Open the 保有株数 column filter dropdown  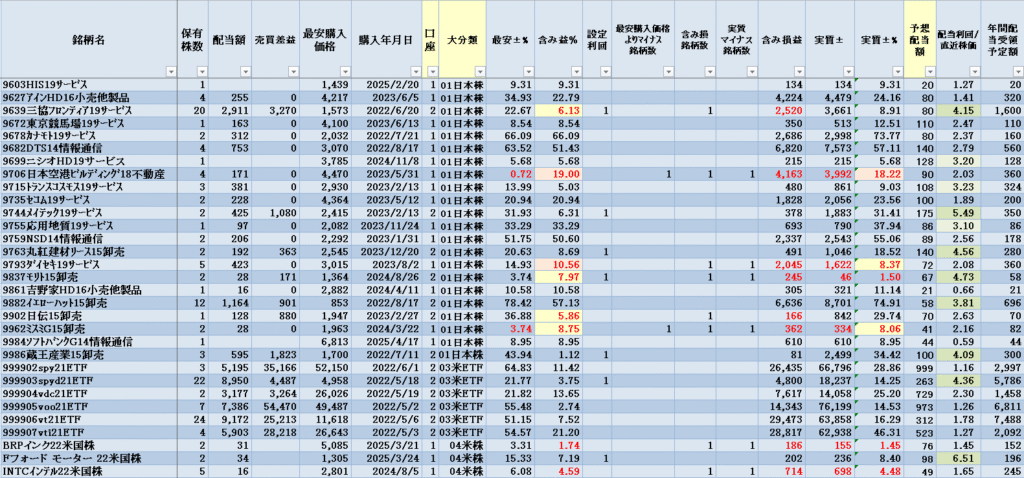click(x=202, y=72)
